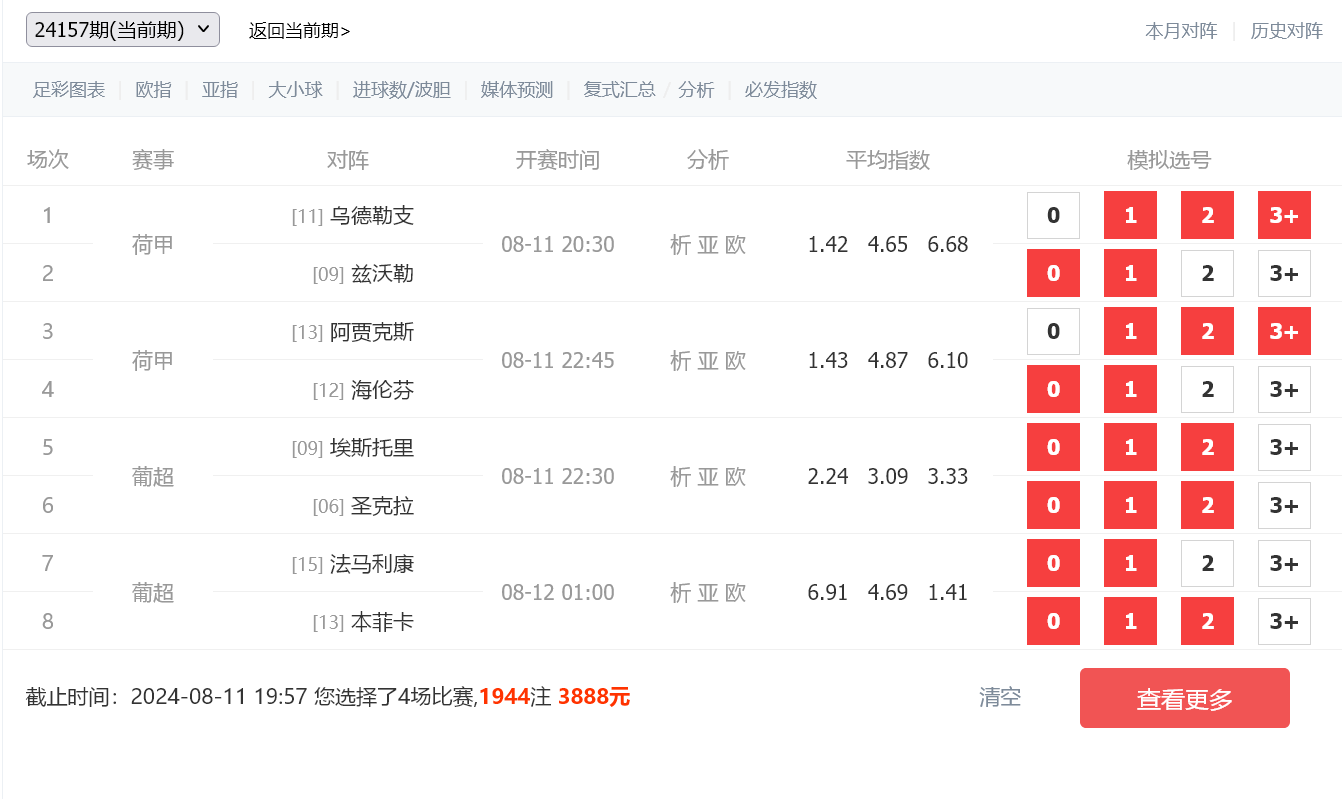Screen dimensions: 1342x799
Task: Toggle 0 goals for 乌德勒支
Action: tap(1053, 216)
